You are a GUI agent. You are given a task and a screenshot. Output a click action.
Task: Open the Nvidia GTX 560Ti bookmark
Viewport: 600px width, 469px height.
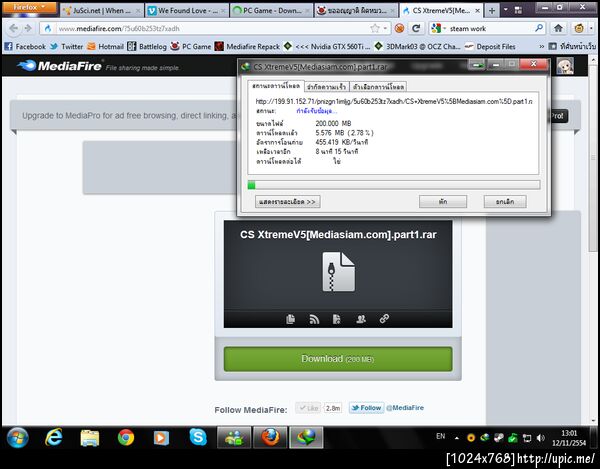tap(327, 47)
